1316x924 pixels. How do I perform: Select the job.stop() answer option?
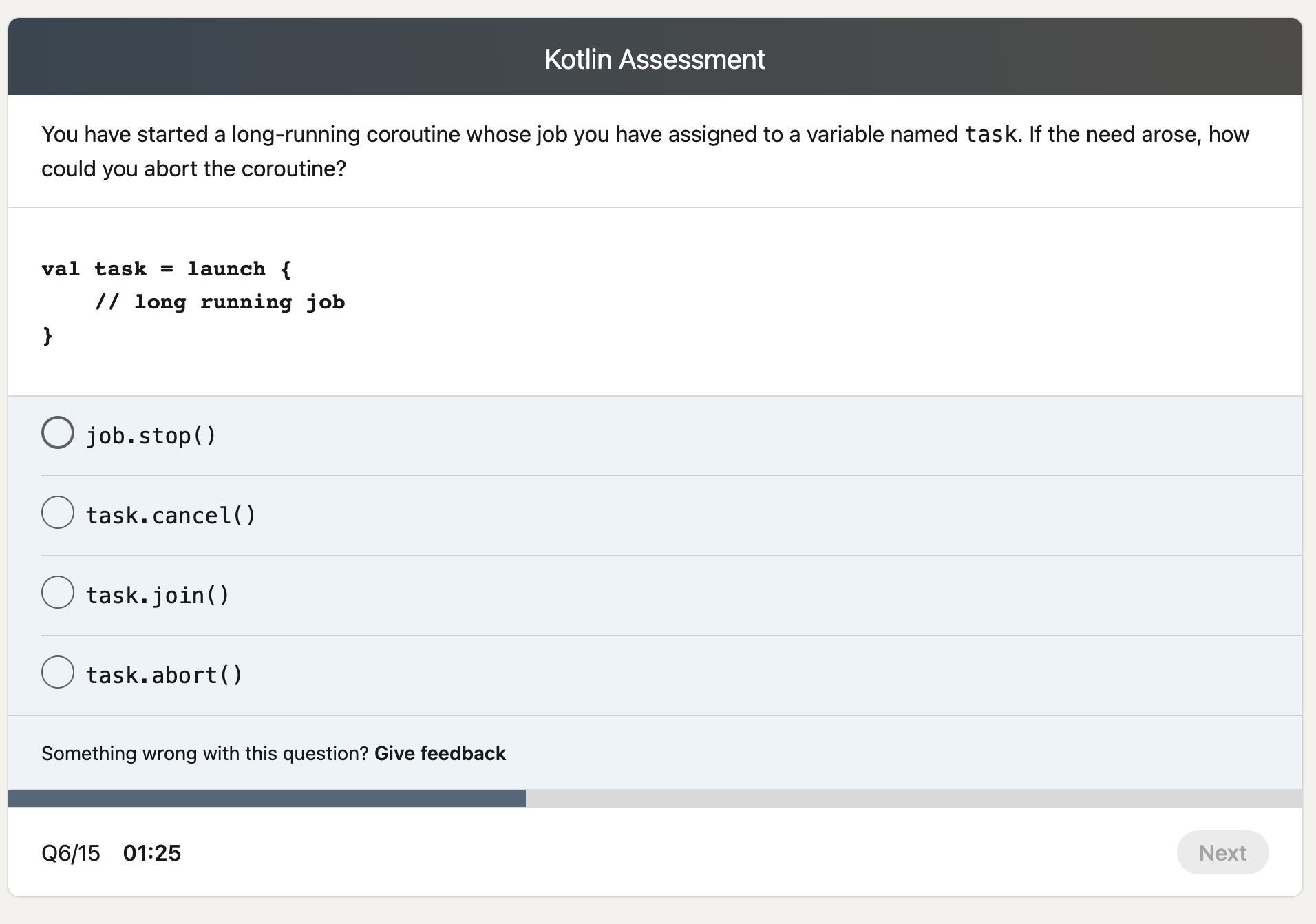point(151,434)
